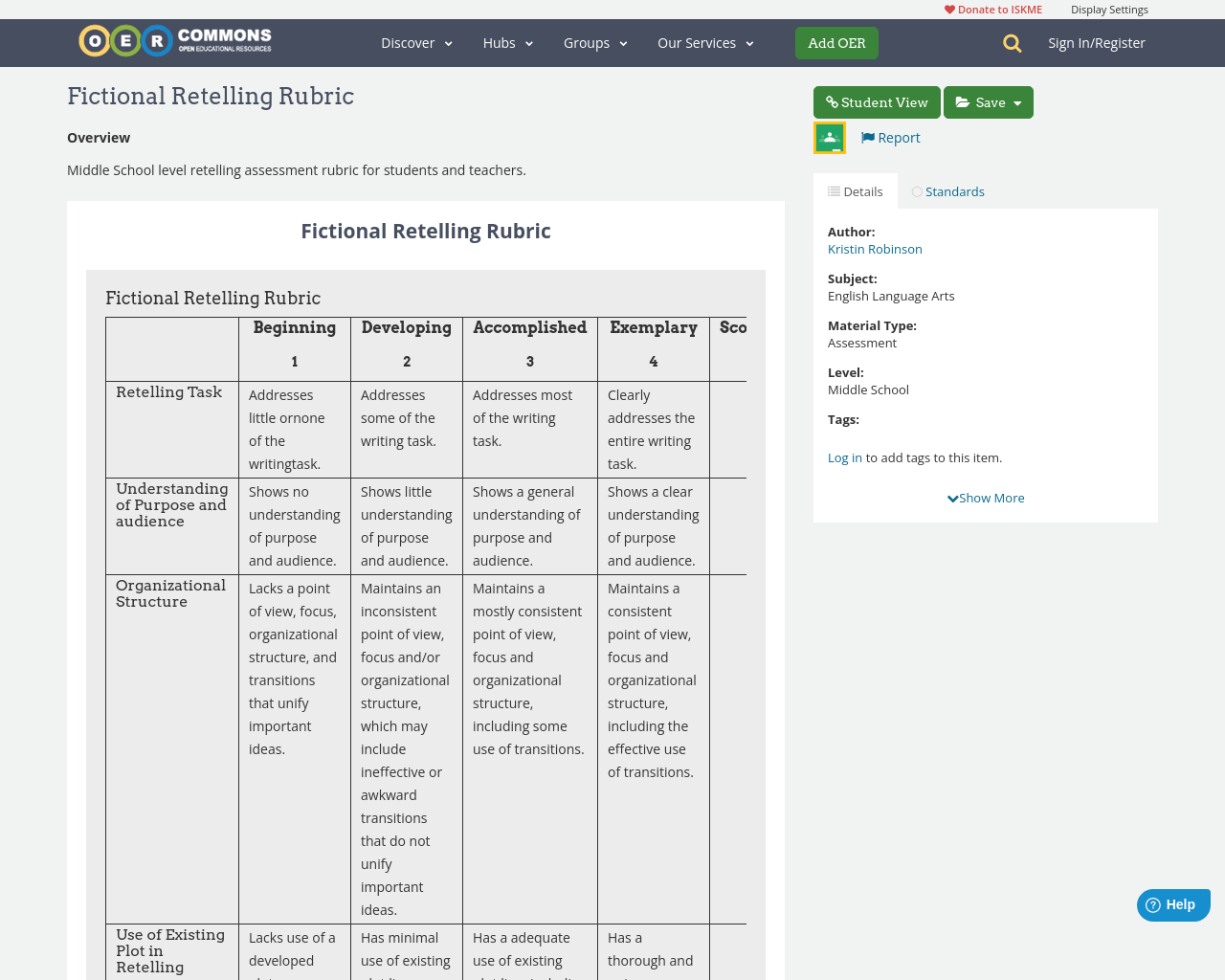The image size is (1225, 980).
Task: Open author page for Kristin Robinson
Action: point(875,248)
